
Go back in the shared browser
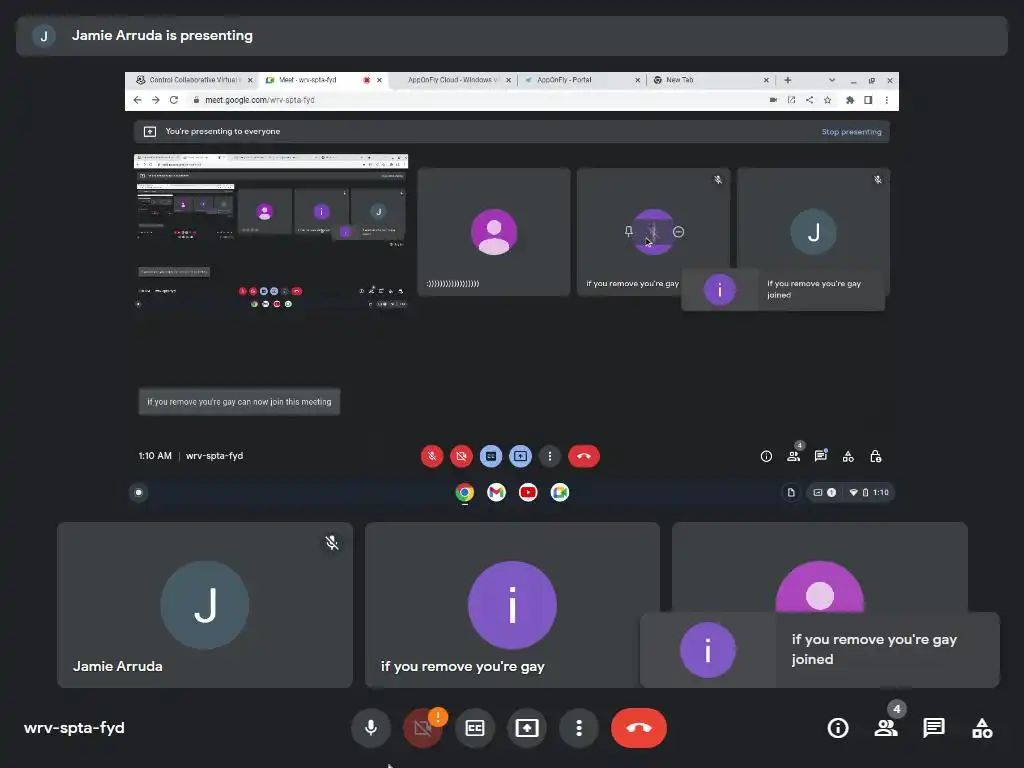tap(137, 100)
